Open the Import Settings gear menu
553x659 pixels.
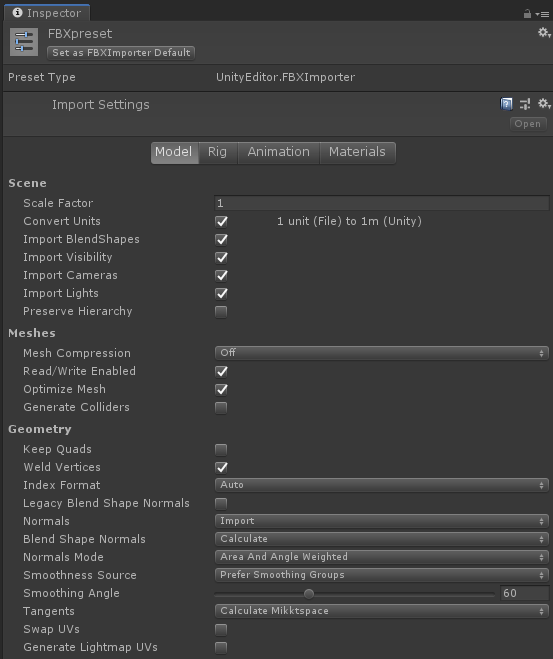[544, 103]
